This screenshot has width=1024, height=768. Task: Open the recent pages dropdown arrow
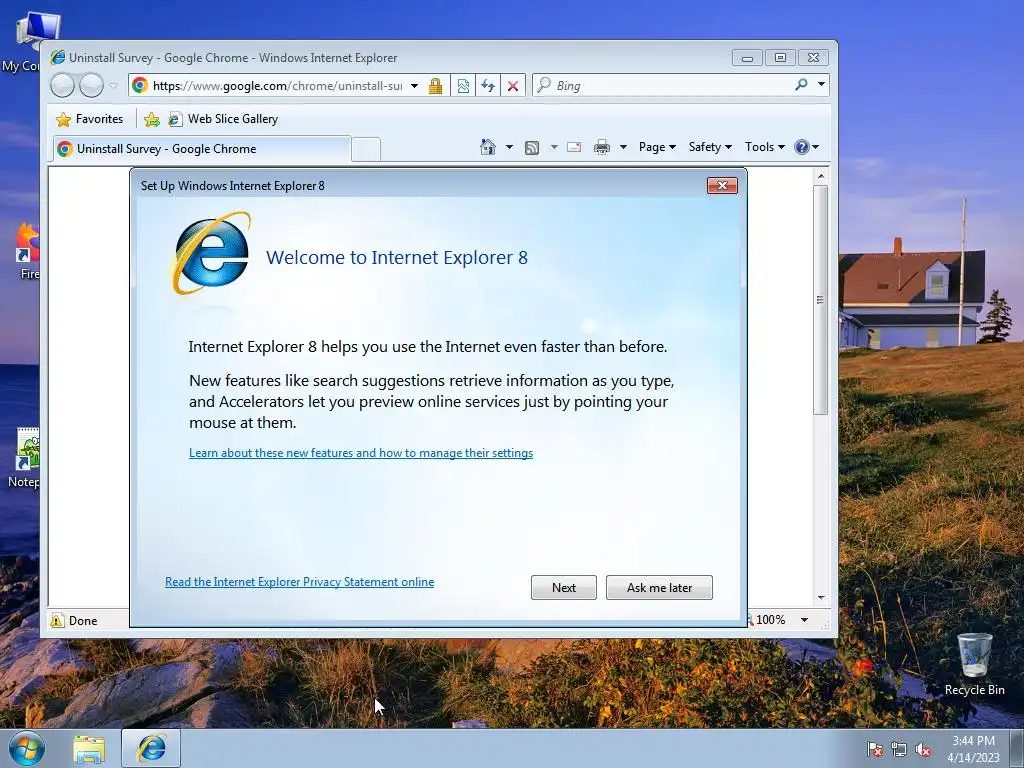point(114,86)
